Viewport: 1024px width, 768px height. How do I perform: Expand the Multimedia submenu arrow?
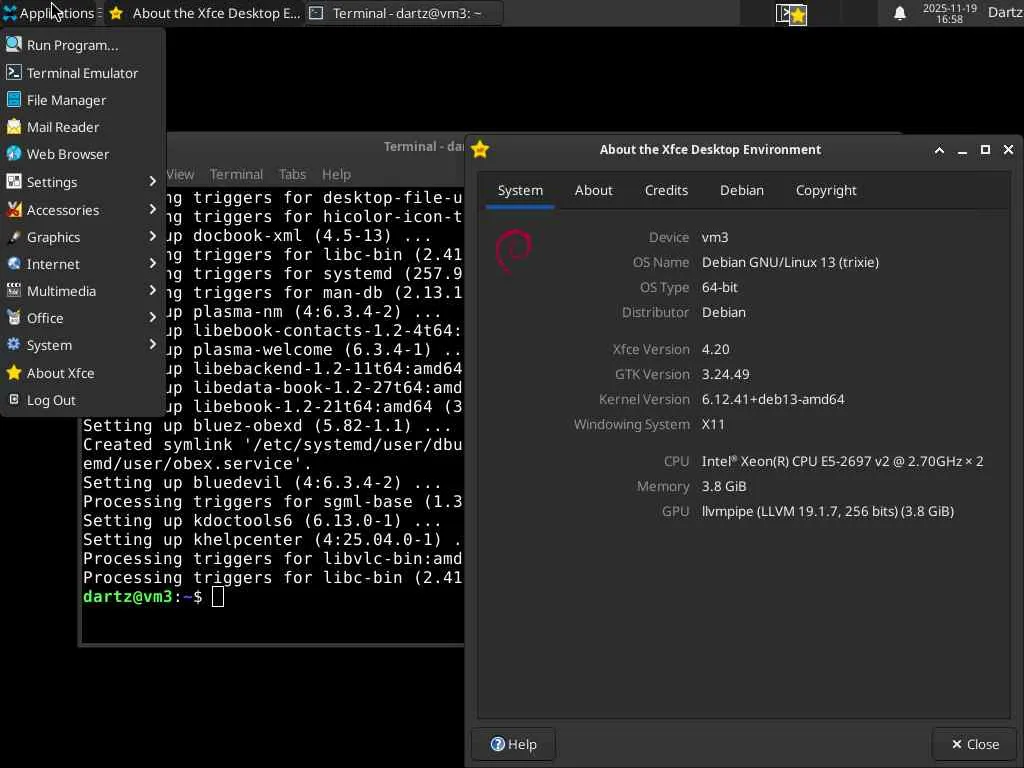point(152,291)
